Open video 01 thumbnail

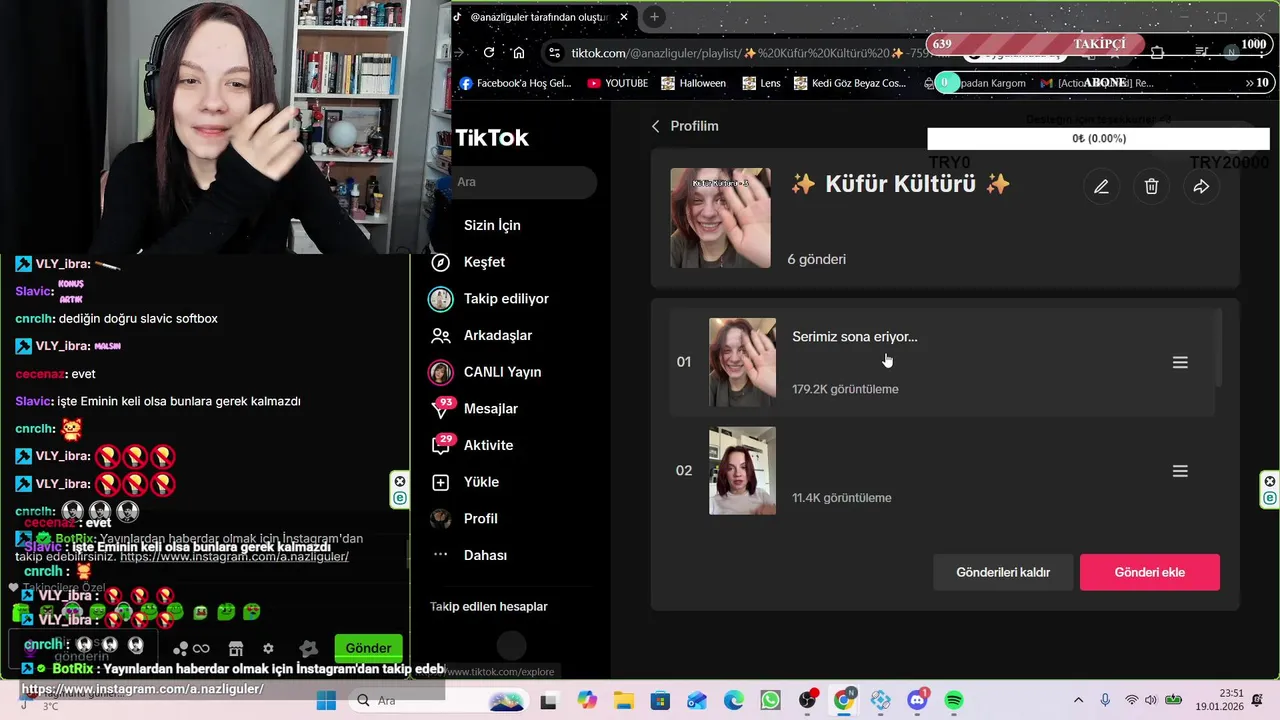click(x=742, y=362)
